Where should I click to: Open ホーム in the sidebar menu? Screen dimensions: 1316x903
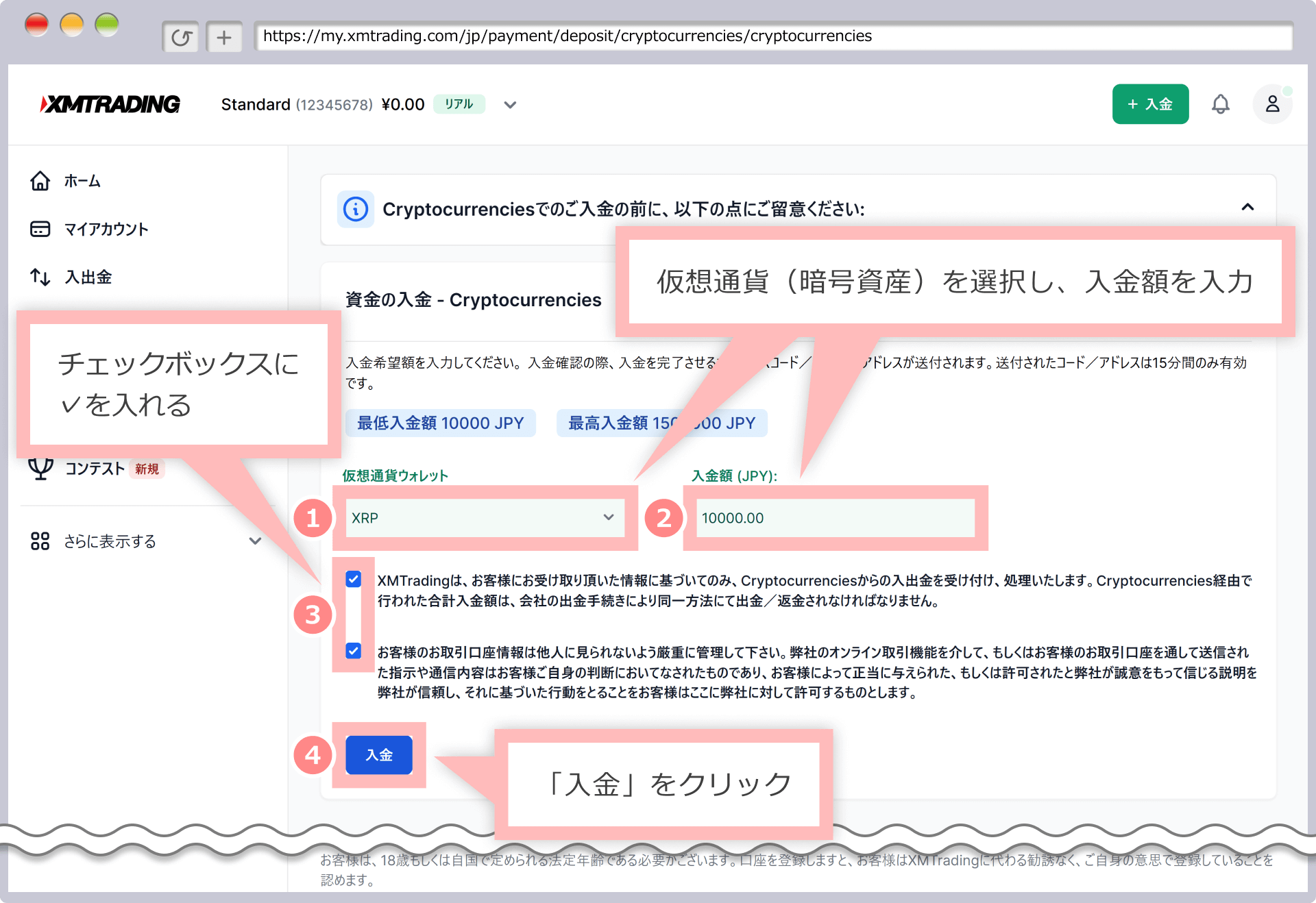(82, 181)
